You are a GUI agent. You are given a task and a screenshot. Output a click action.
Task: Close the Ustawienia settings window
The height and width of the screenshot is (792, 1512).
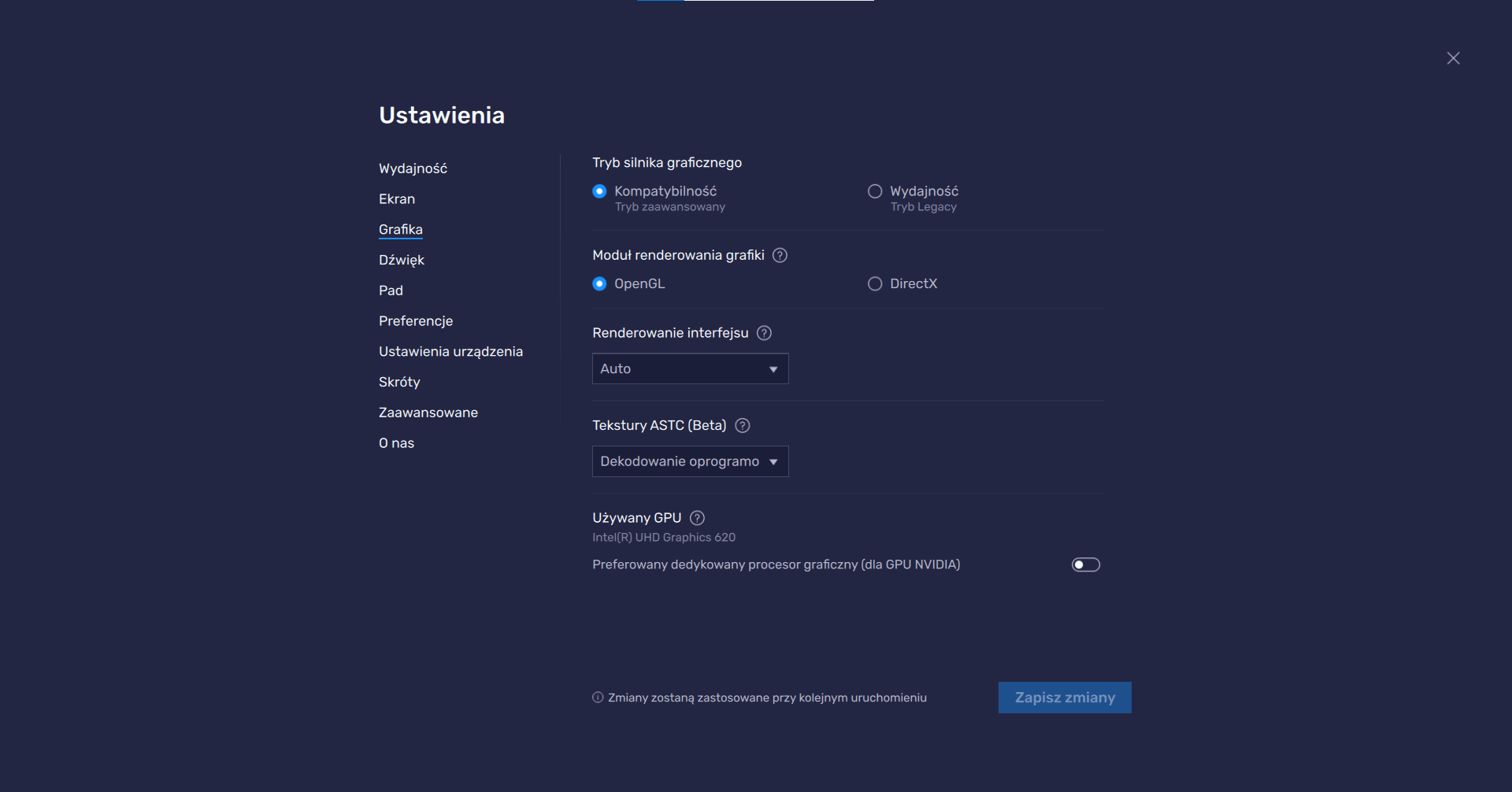point(1453,58)
